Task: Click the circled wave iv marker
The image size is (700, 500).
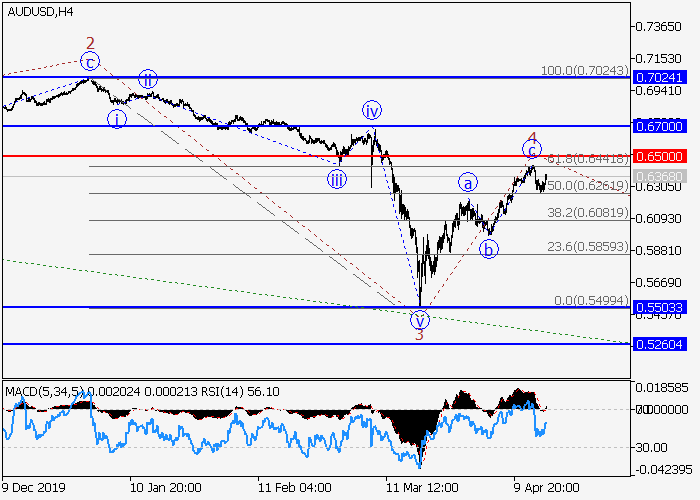Action: (x=372, y=110)
